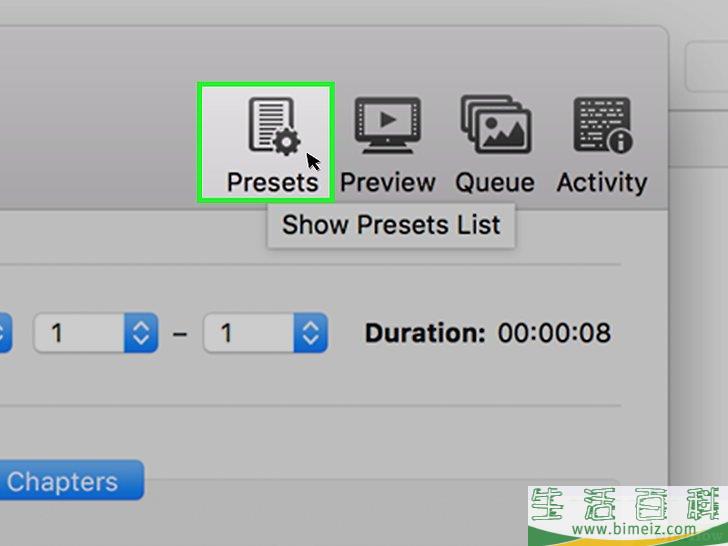Click the Queue stacked-pictures icon
The height and width of the screenshot is (546, 728).
click(495, 125)
